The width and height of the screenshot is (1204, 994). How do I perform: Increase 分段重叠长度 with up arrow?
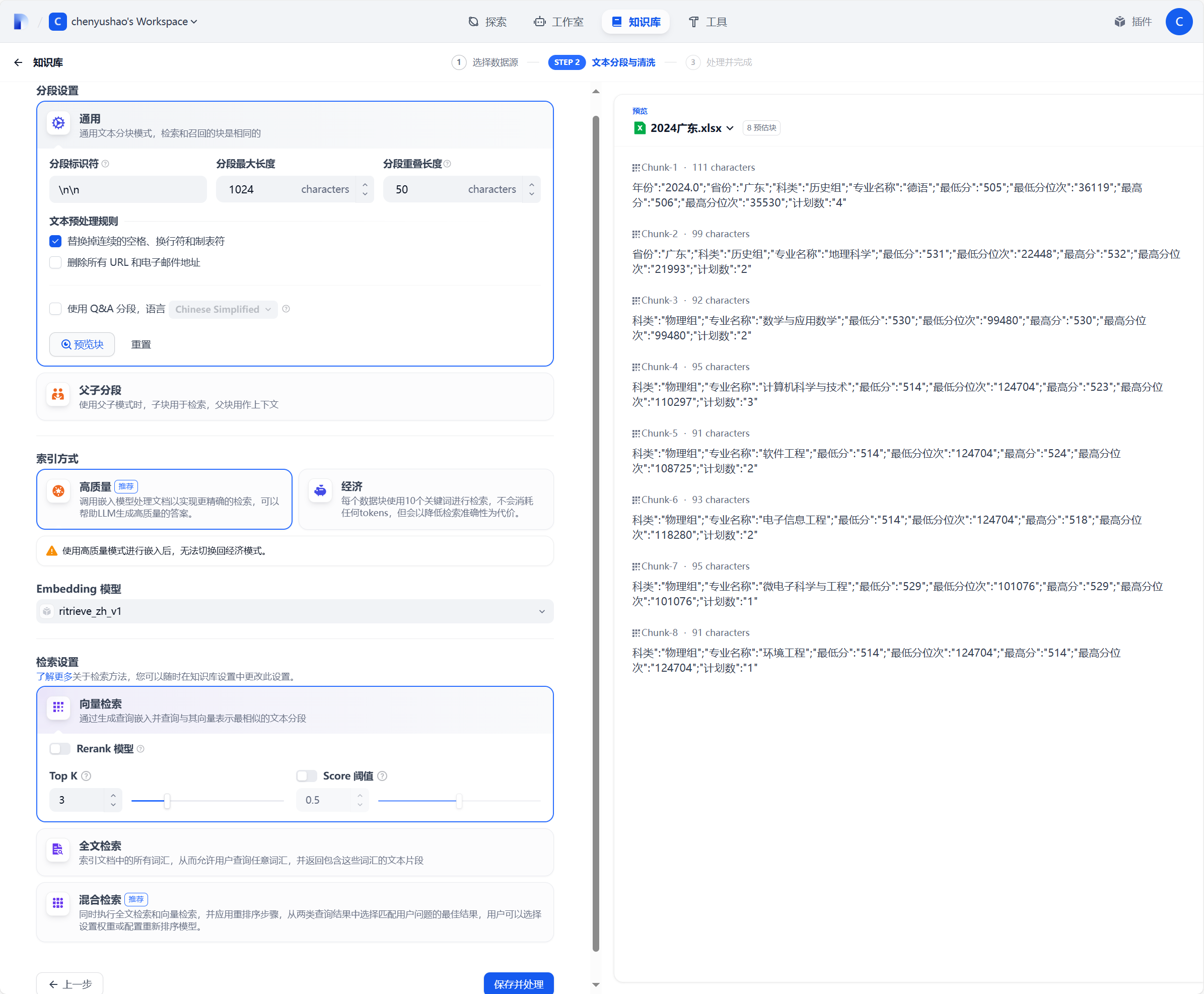pyautogui.click(x=532, y=184)
